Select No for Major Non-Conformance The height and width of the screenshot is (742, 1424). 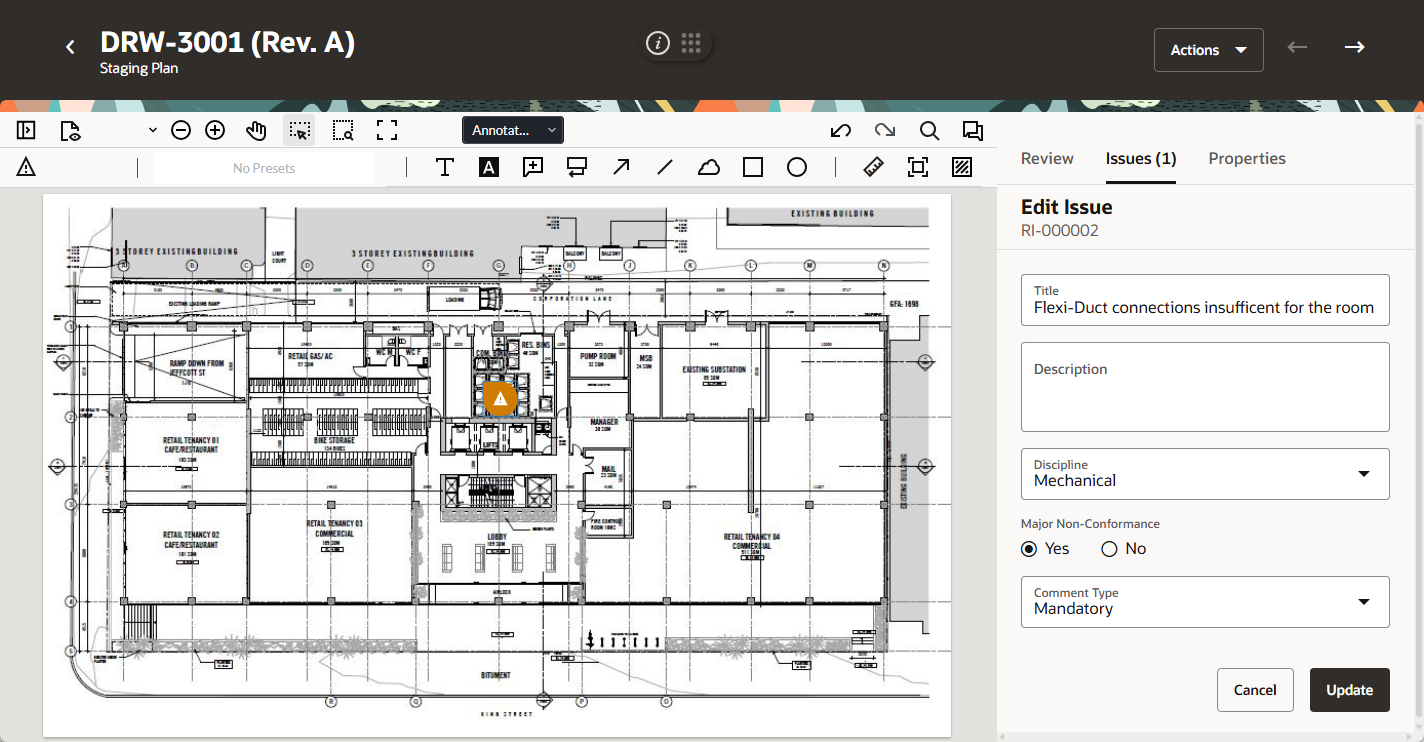(1109, 548)
